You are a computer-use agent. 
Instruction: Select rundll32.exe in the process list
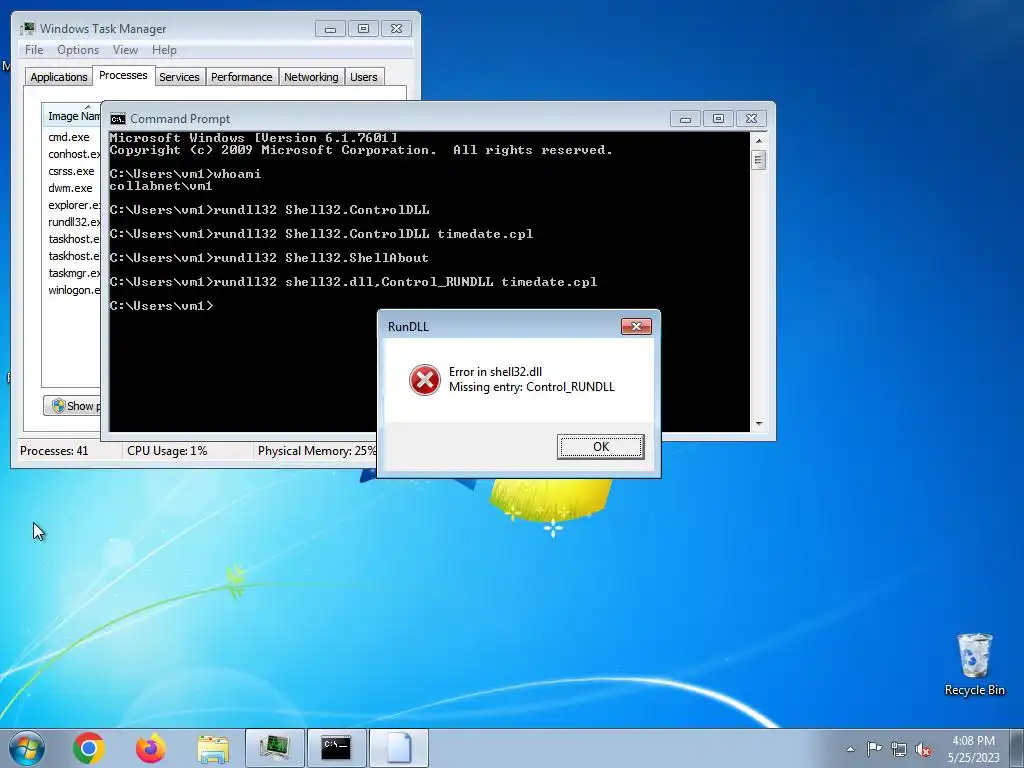point(74,222)
